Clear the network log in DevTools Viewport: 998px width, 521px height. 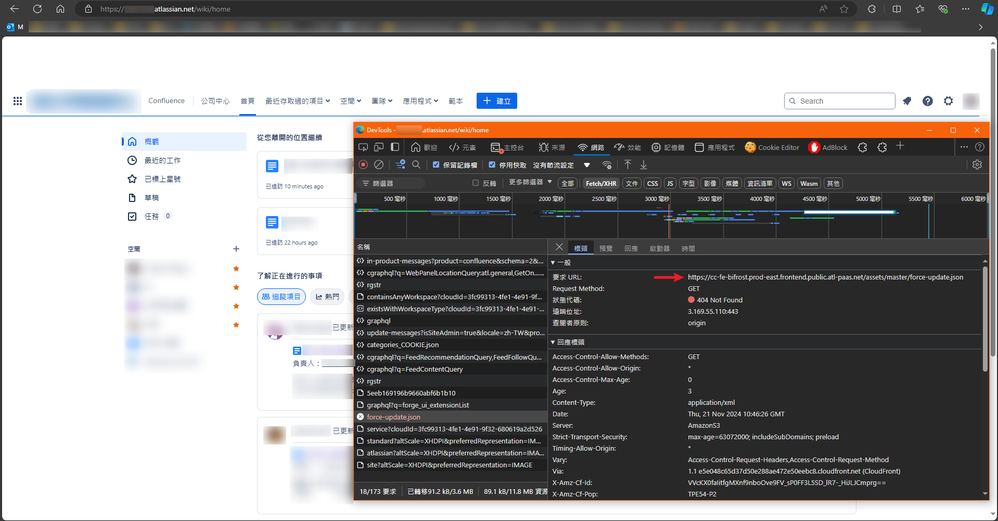[379, 165]
